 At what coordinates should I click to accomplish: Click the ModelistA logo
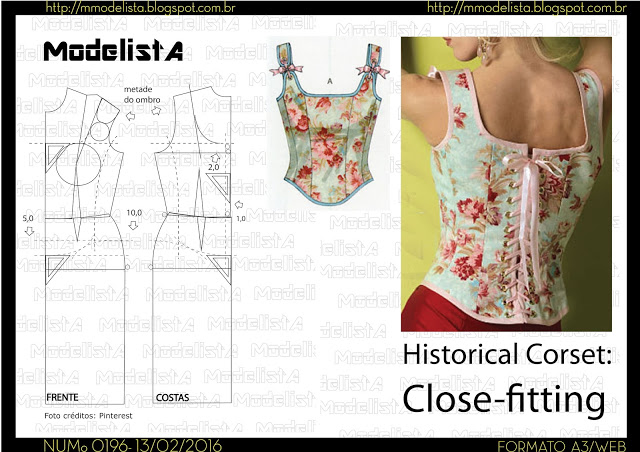coord(112,51)
